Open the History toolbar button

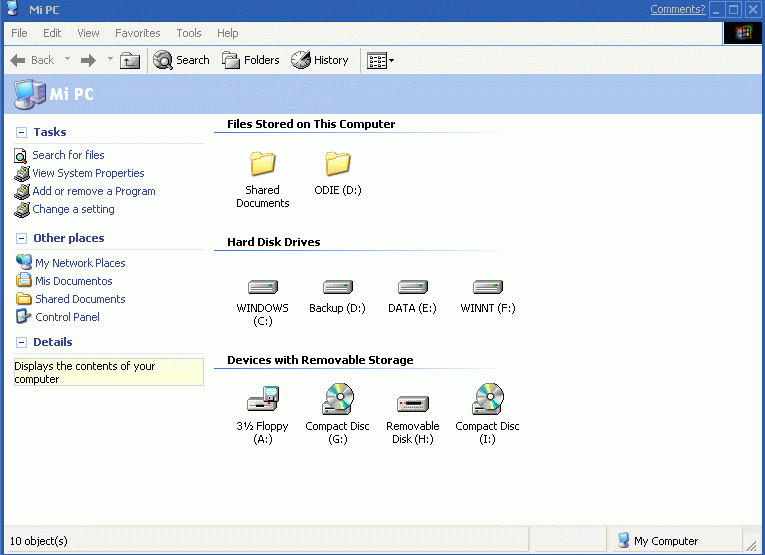[320, 60]
